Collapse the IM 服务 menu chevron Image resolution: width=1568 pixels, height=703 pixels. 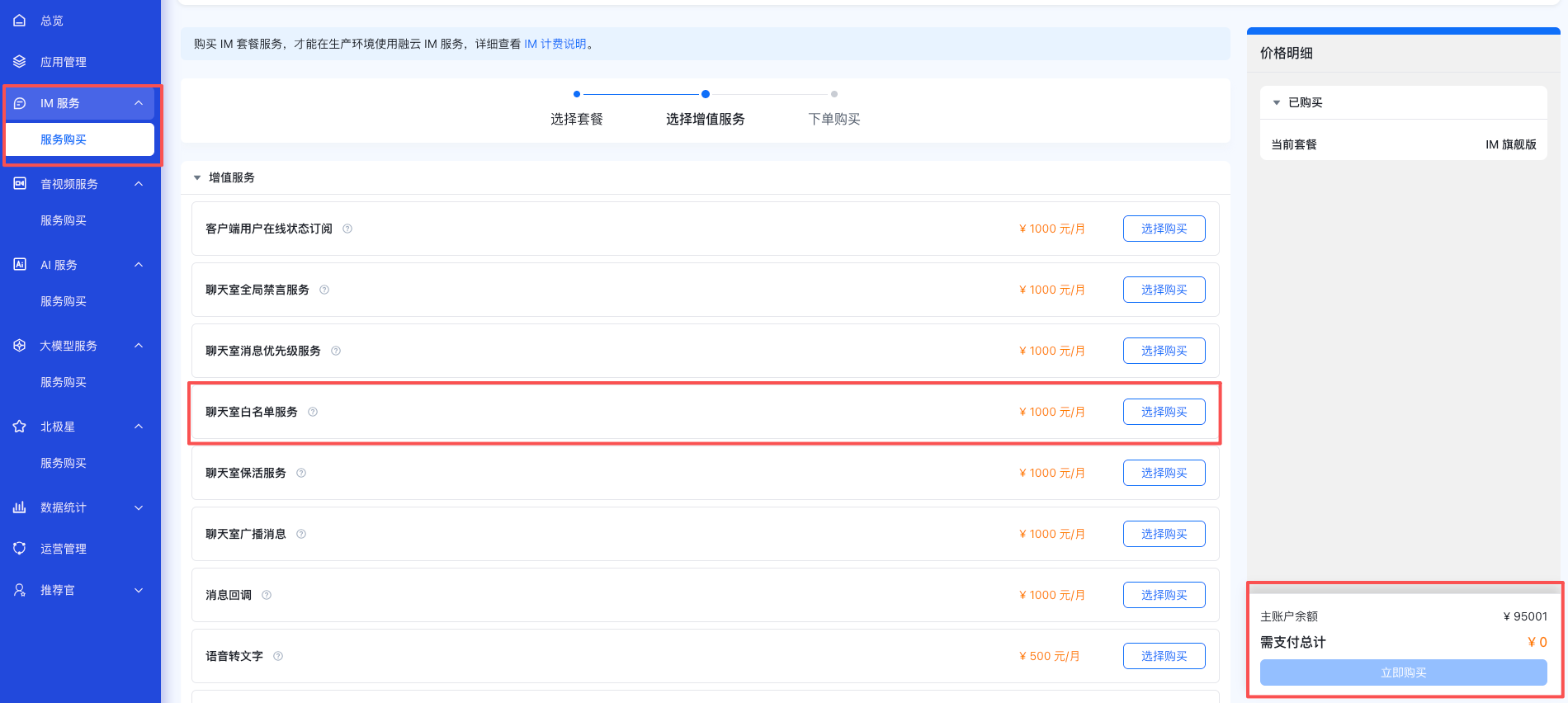139,103
